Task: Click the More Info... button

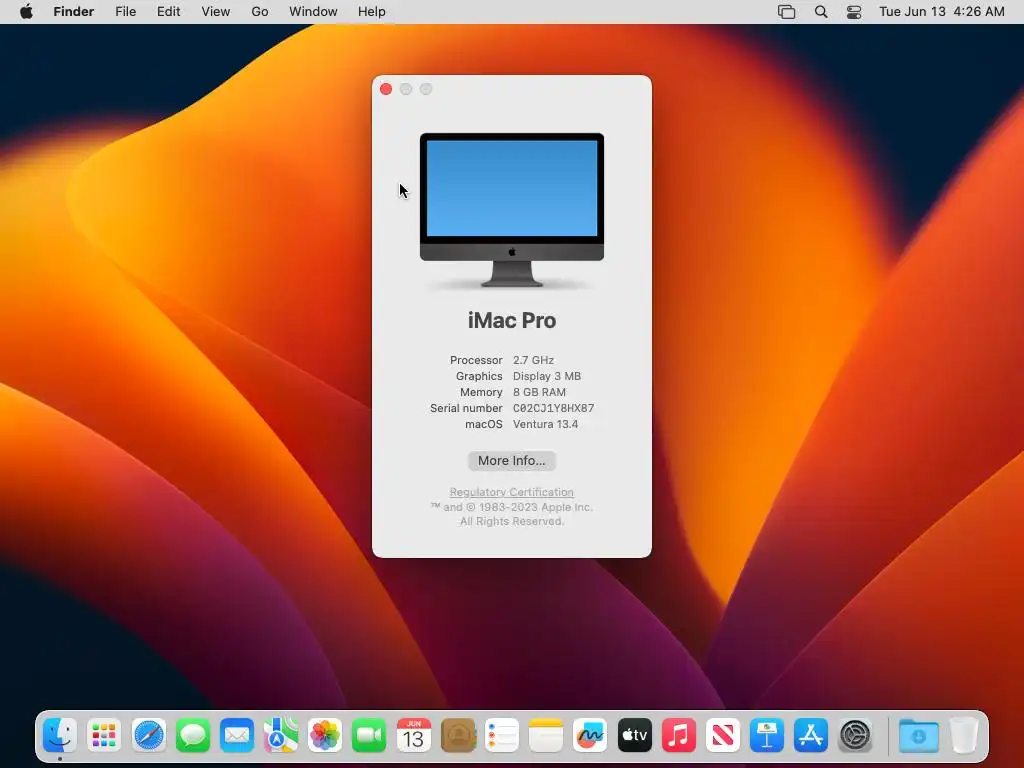Action: [x=511, y=460]
